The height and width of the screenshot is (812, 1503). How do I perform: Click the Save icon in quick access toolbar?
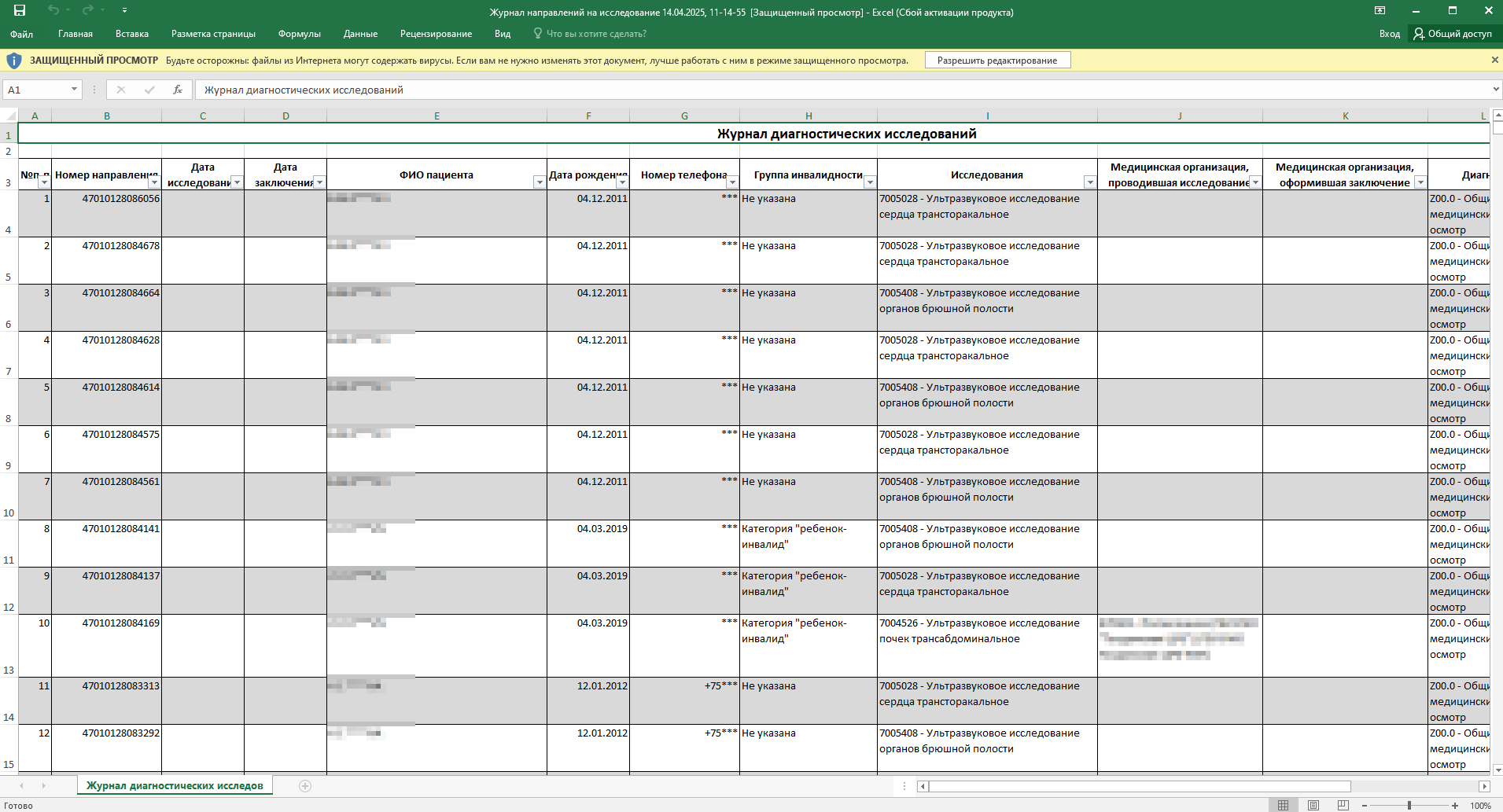pyautogui.click(x=20, y=10)
